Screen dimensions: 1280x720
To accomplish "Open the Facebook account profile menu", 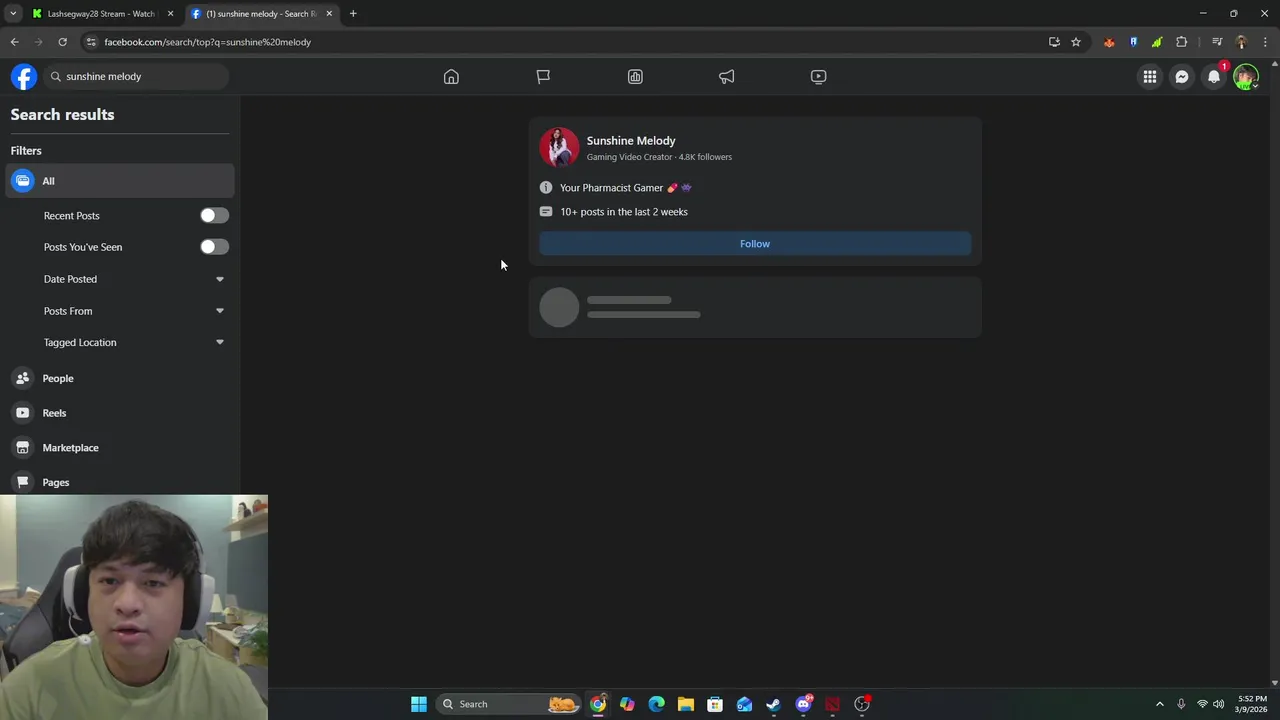I will 1246,77.
